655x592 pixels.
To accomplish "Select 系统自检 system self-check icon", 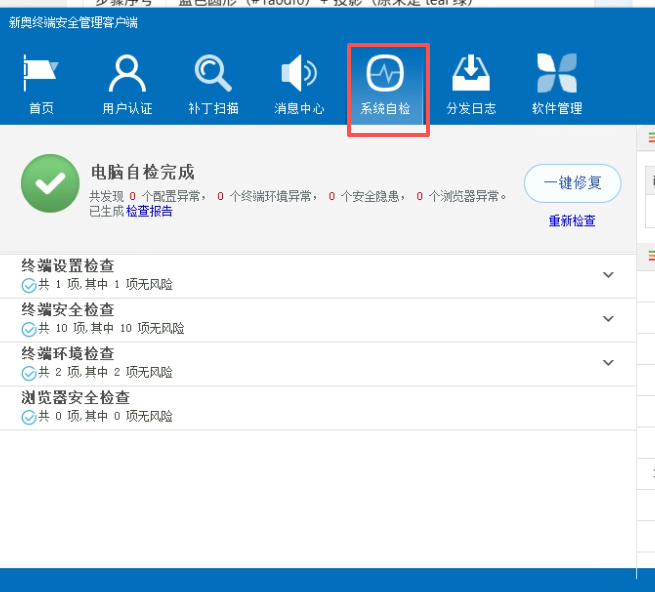I will (x=385, y=73).
